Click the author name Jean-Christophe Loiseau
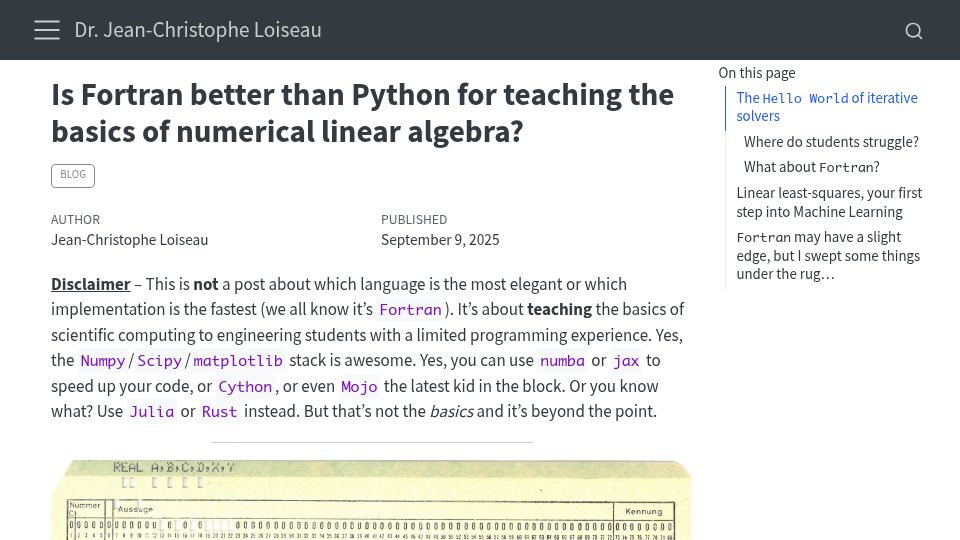The width and height of the screenshot is (960, 540). click(130, 240)
